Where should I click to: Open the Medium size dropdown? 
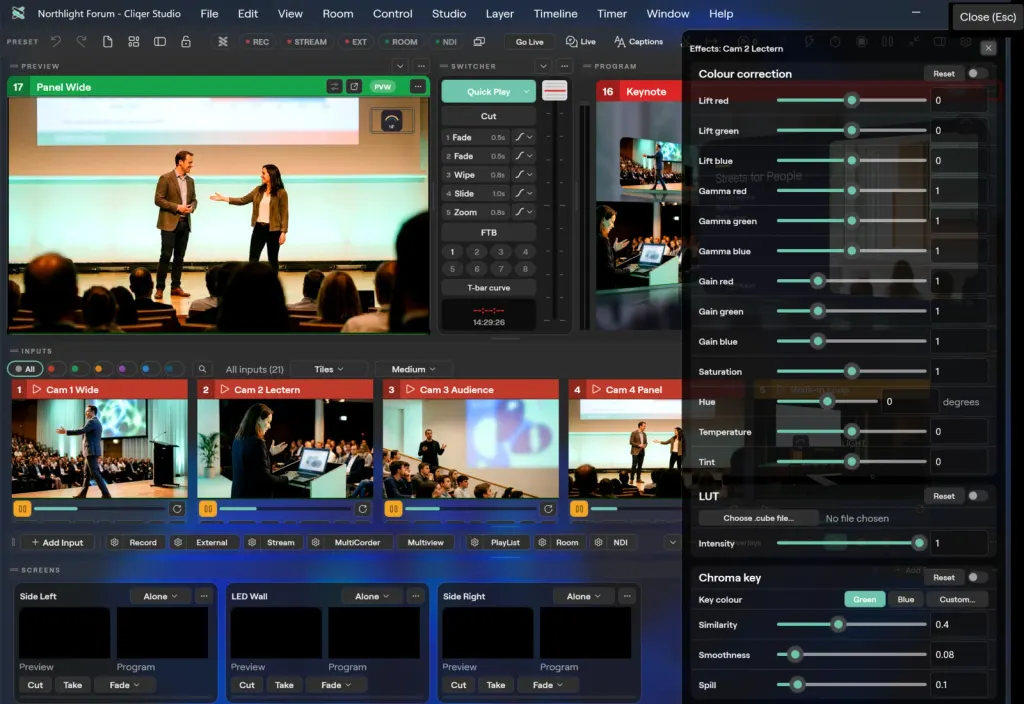pos(413,369)
